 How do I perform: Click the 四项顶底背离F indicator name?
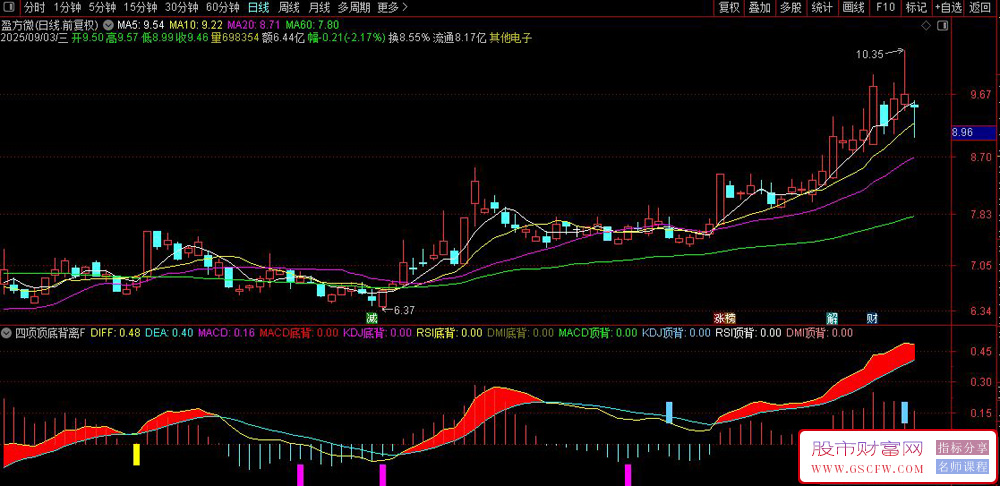(x=50, y=332)
